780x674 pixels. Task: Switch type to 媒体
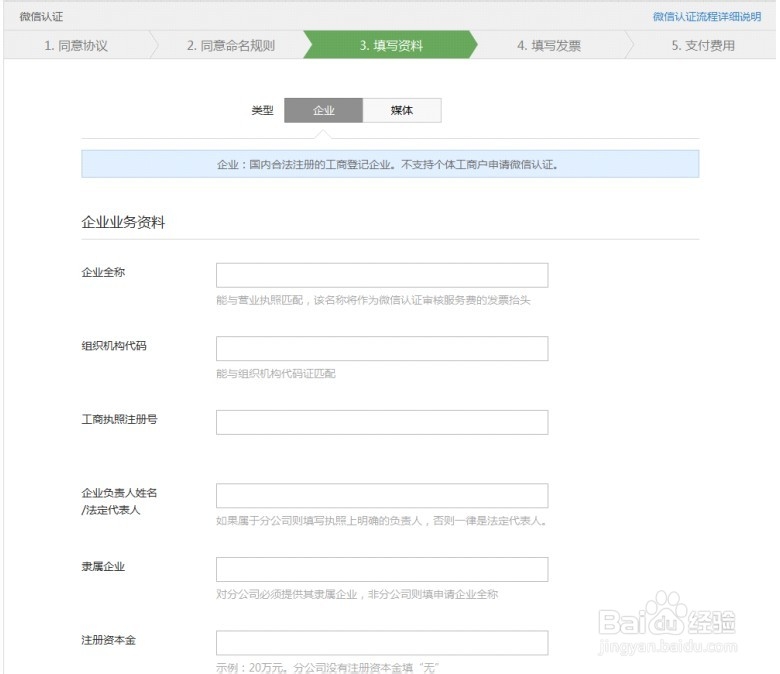tap(402, 110)
